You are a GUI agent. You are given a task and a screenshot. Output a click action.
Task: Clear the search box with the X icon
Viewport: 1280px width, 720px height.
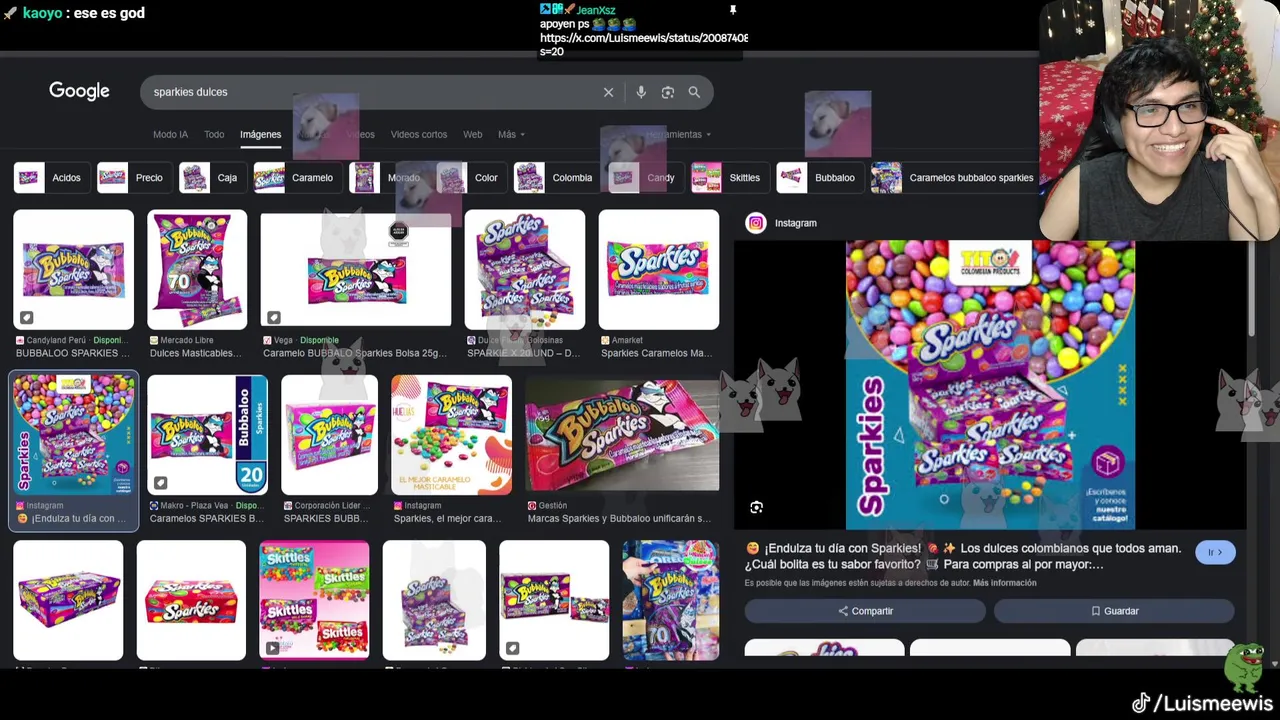(608, 92)
